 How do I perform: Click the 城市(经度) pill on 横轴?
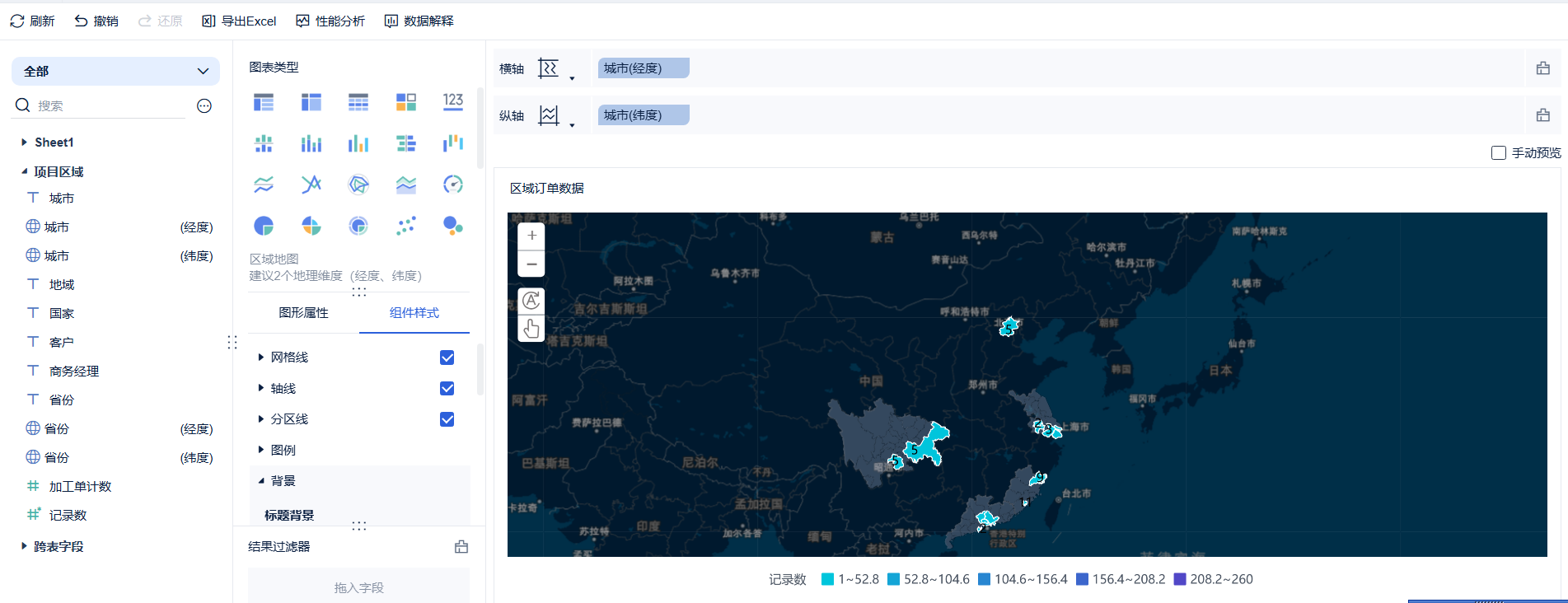click(644, 68)
